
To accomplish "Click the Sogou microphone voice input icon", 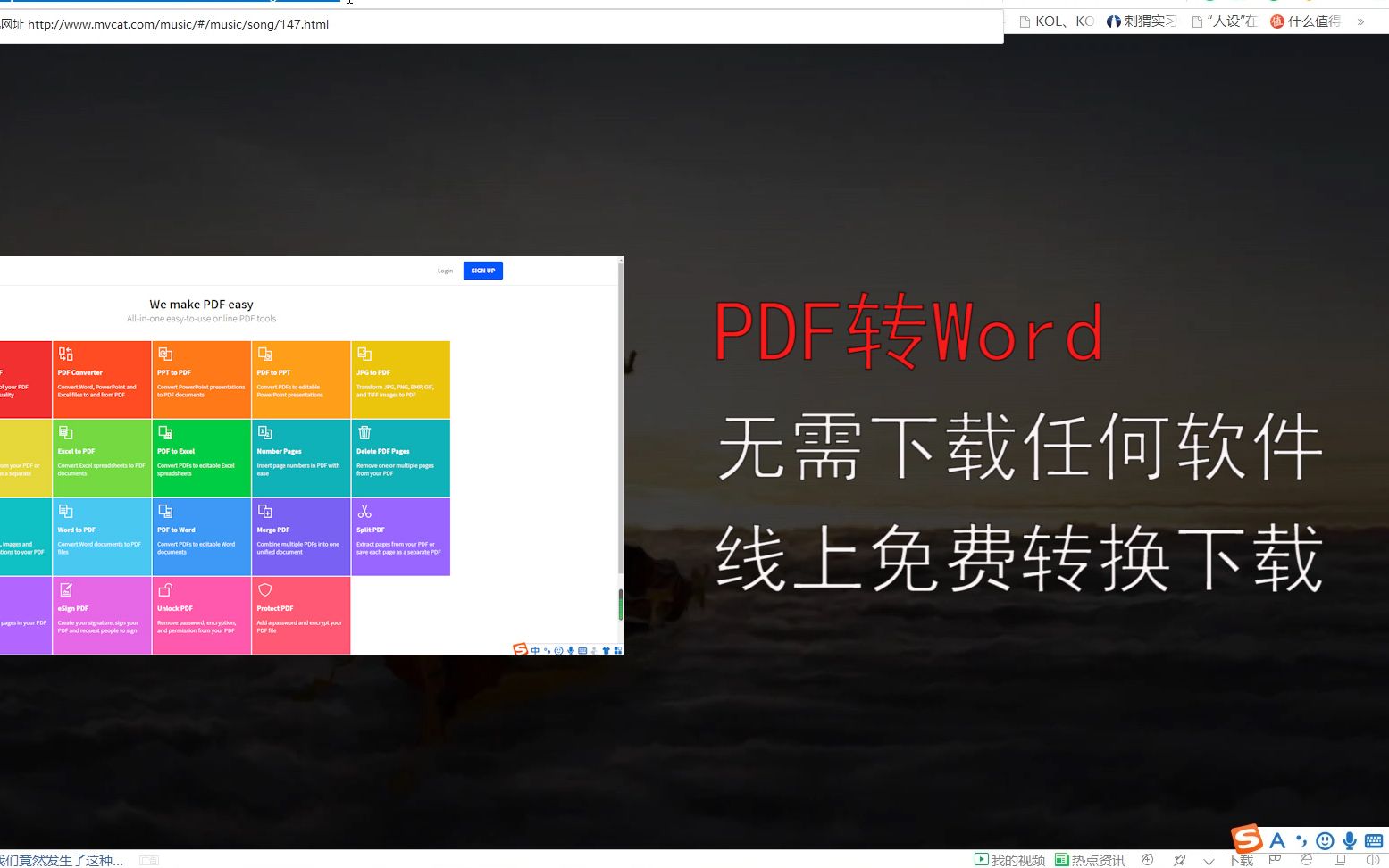I will [x=1350, y=840].
